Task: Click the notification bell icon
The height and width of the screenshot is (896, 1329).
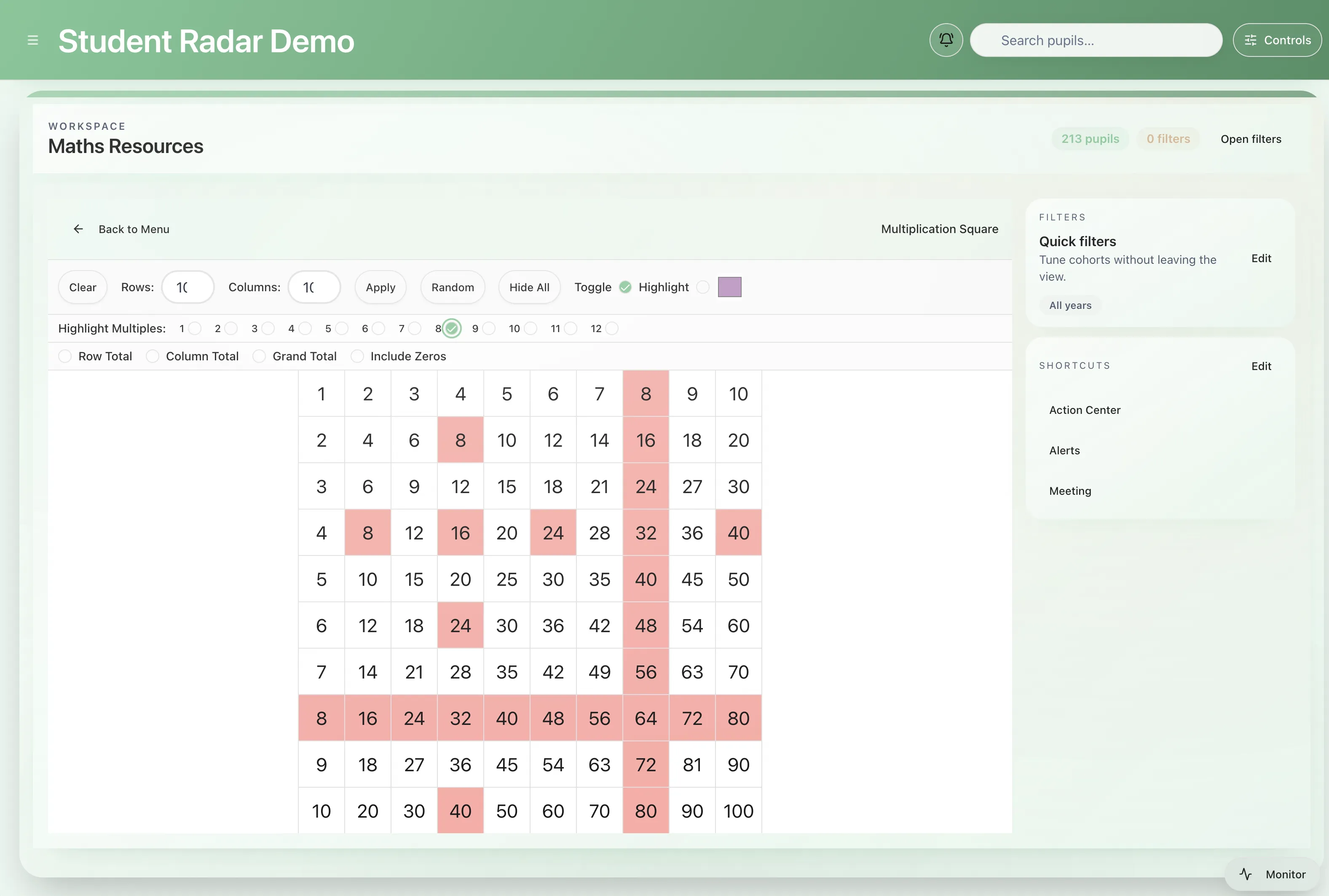Action: pos(946,40)
